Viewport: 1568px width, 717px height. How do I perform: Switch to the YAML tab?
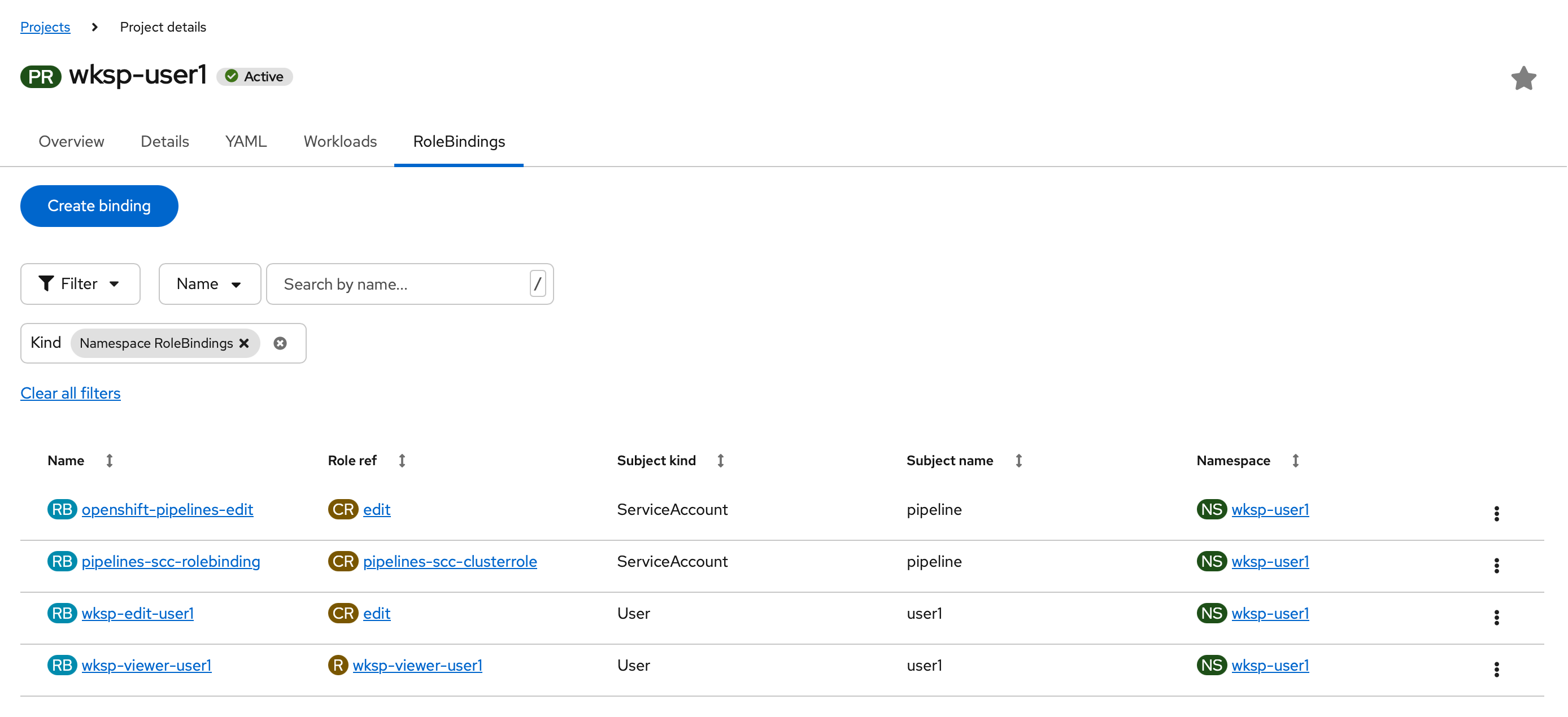coord(245,141)
